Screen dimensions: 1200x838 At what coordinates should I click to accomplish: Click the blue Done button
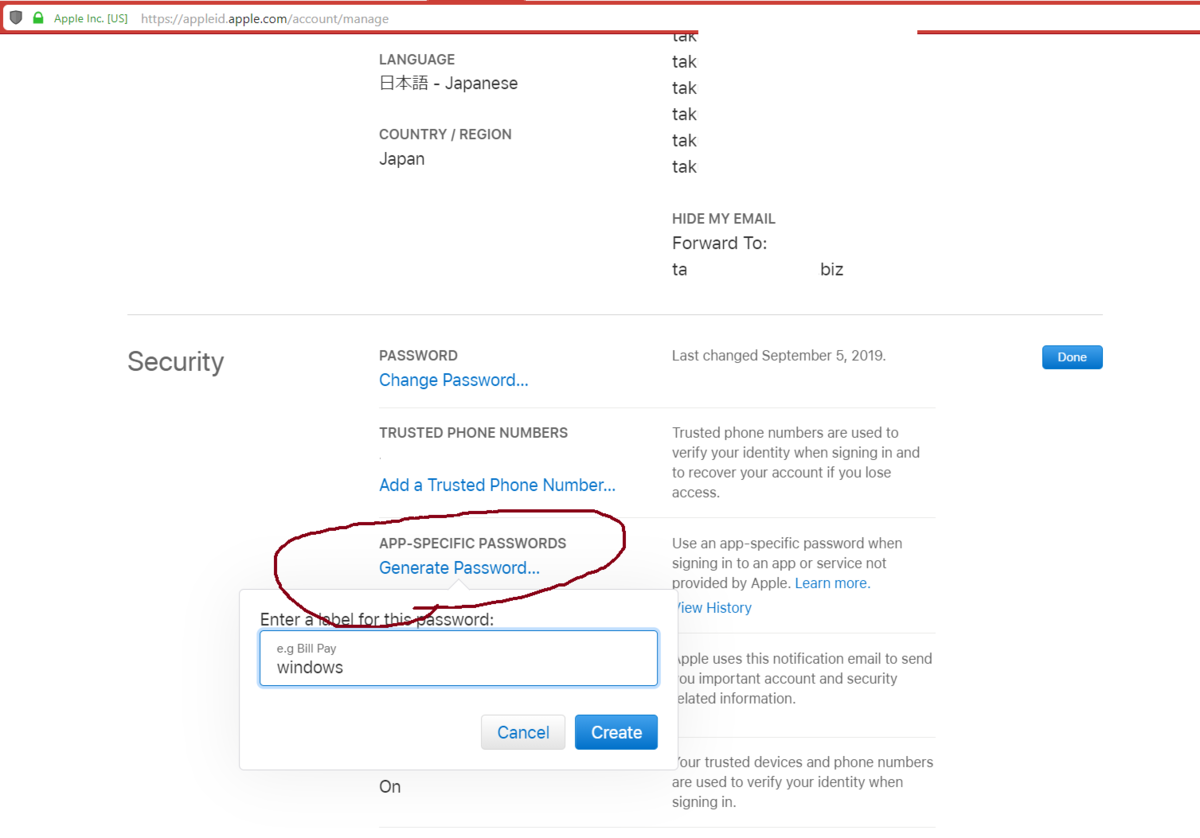tap(1072, 357)
